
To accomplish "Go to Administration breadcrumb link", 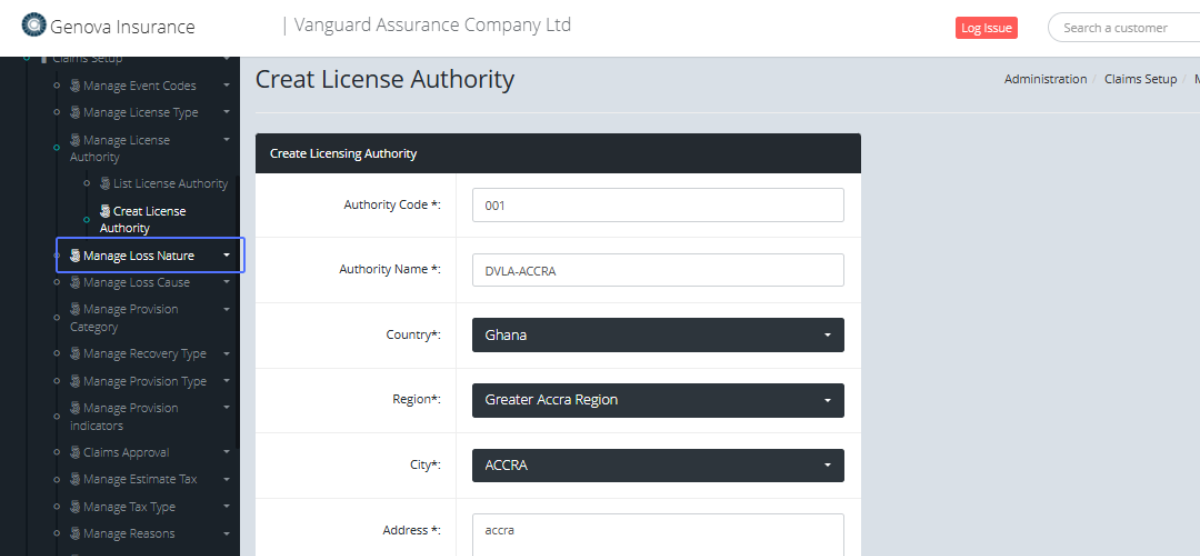I will coord(1045,79).
